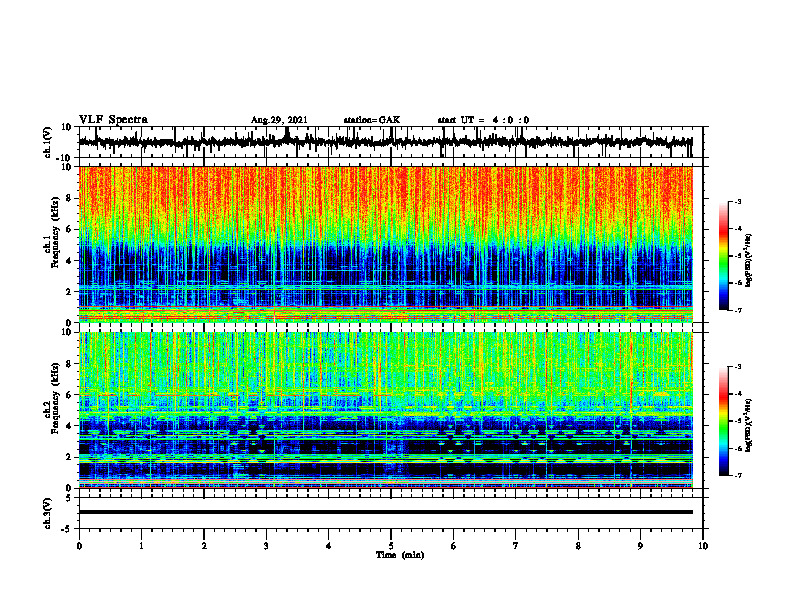The width and height of the screenshot is (792, 612).
Task: Click the "ch.3(V)" axis label
Action: pos(48,513)
